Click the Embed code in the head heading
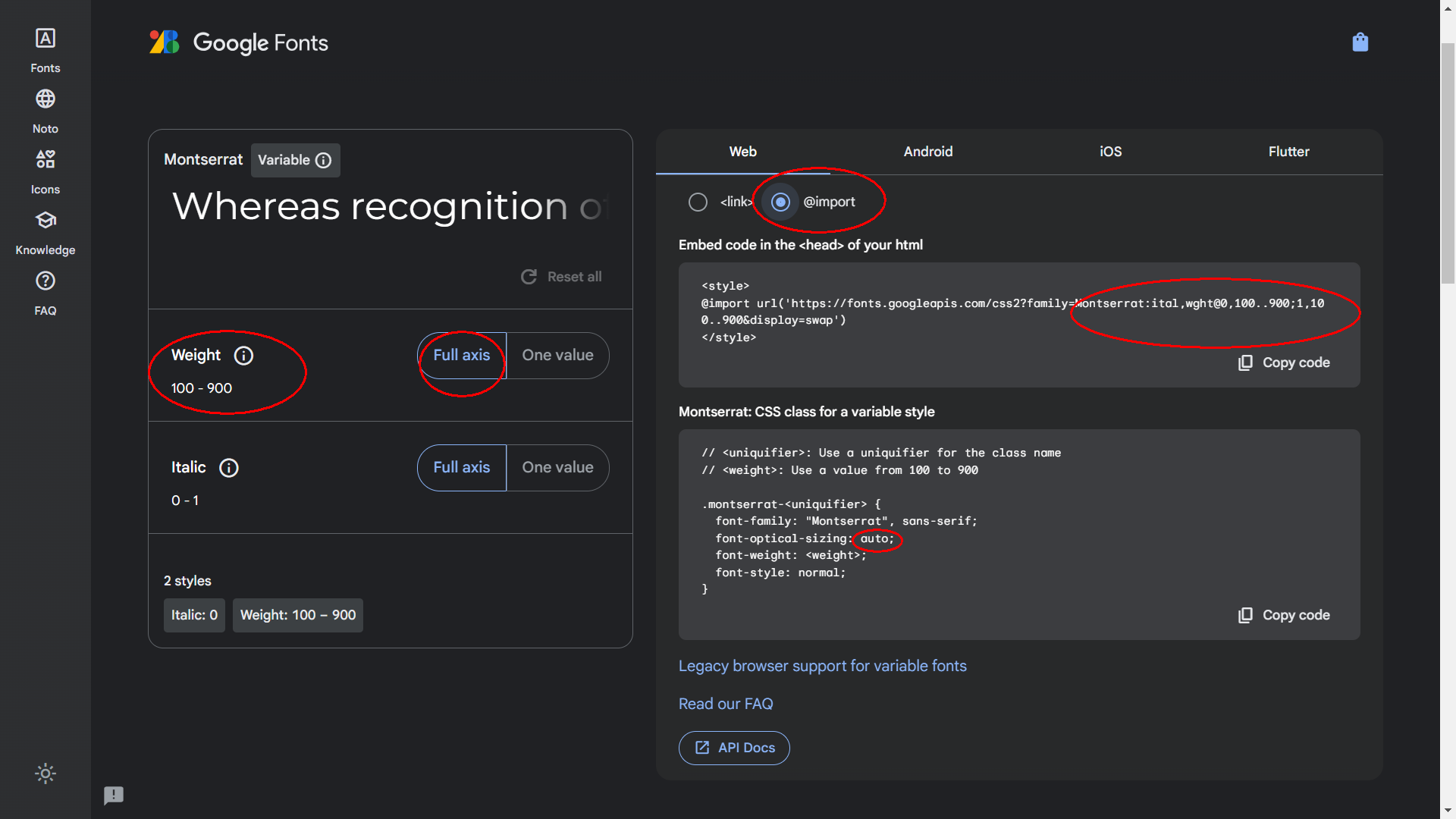 pos(801,245)
